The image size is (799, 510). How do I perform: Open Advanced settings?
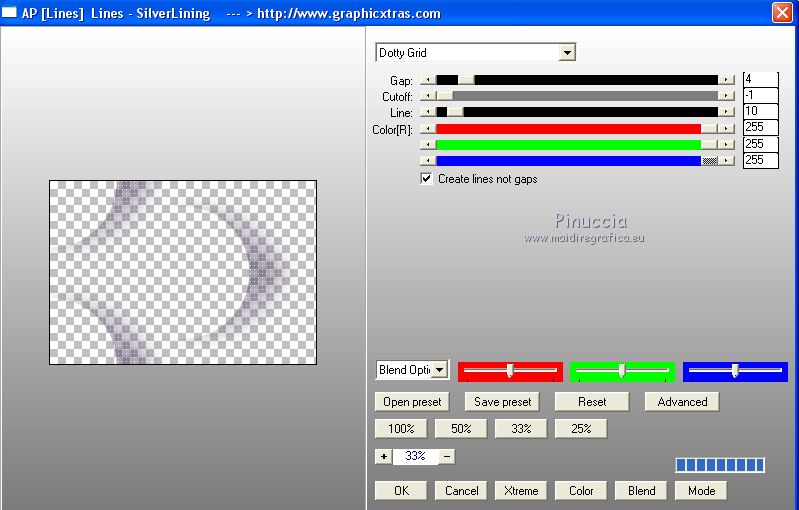pyautogui.click(x=682, y=402)
